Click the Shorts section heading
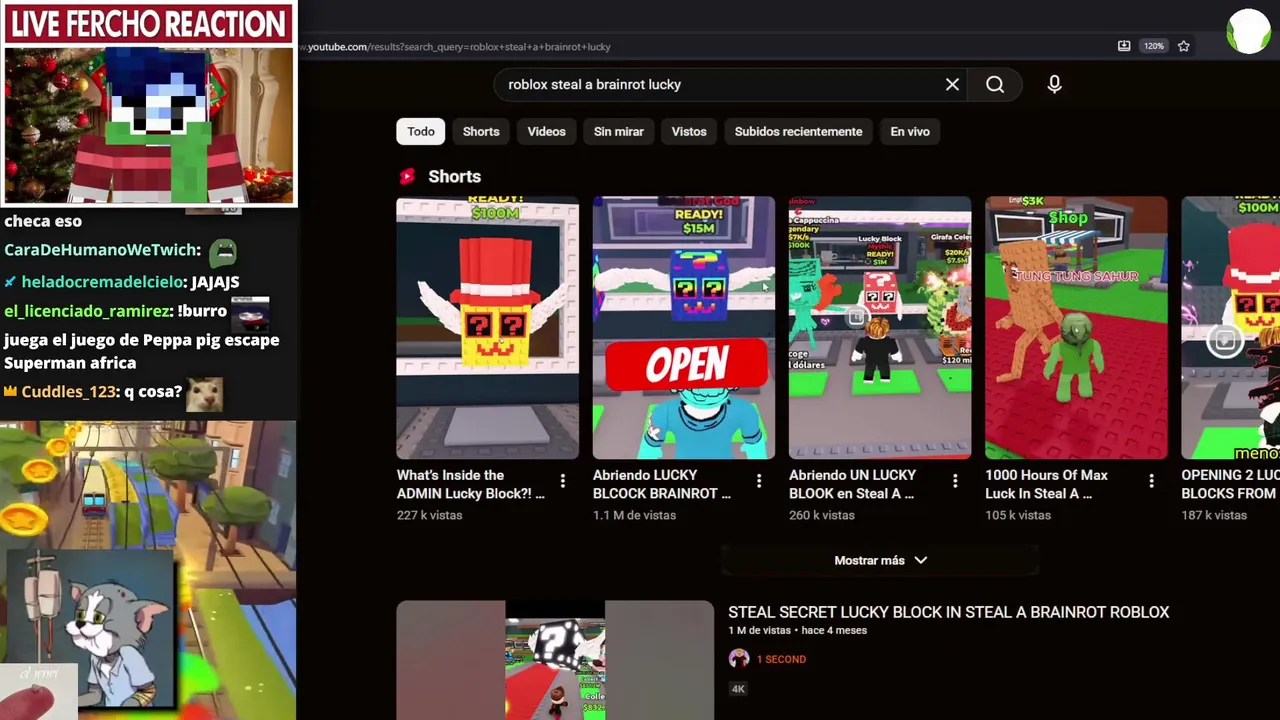 [x=455, y=176]
